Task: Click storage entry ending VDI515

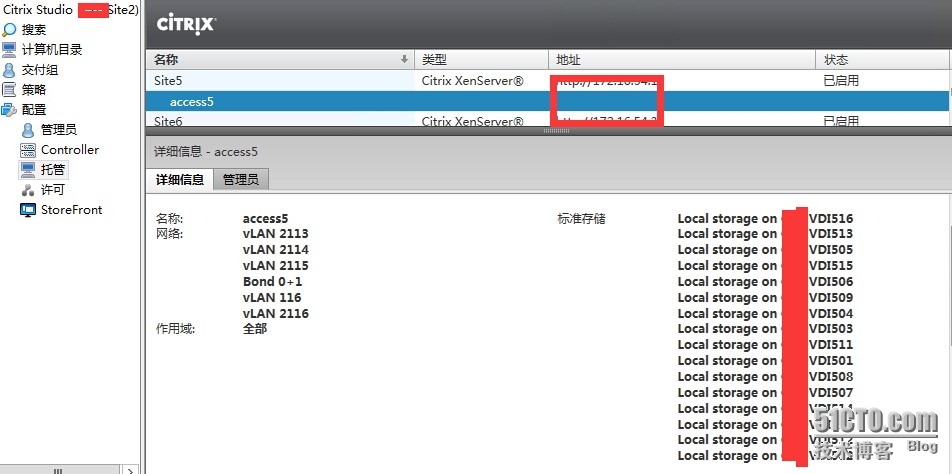Action: pos(765,265)
